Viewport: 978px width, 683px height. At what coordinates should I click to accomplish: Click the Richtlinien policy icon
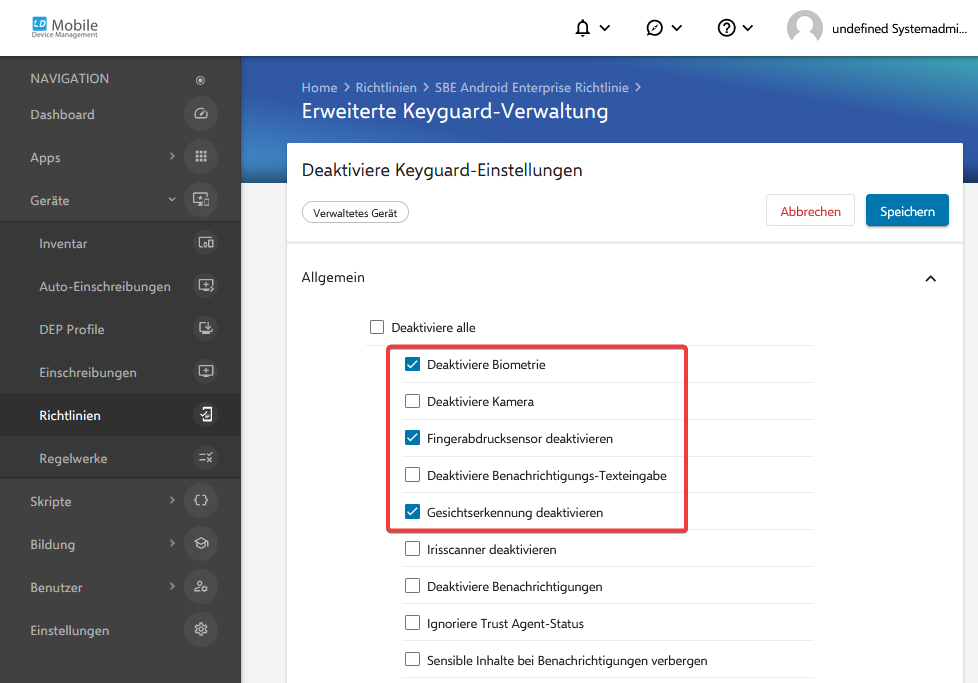tap(206, 415)
